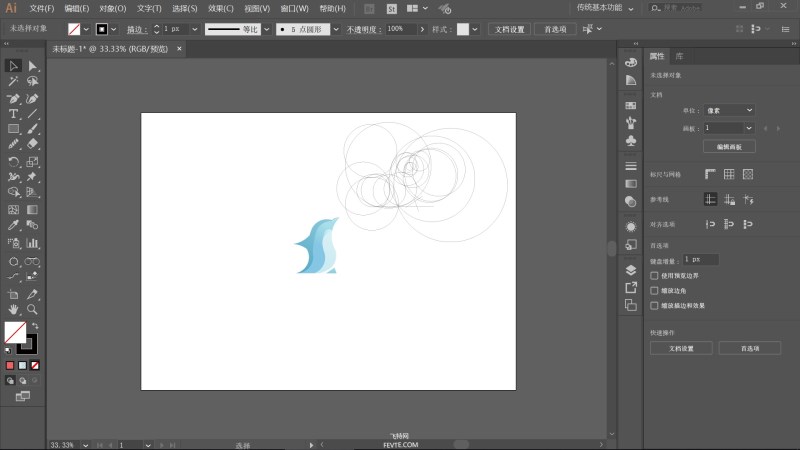
Task: Open the Symbols panel club icon
Action: 631,140
